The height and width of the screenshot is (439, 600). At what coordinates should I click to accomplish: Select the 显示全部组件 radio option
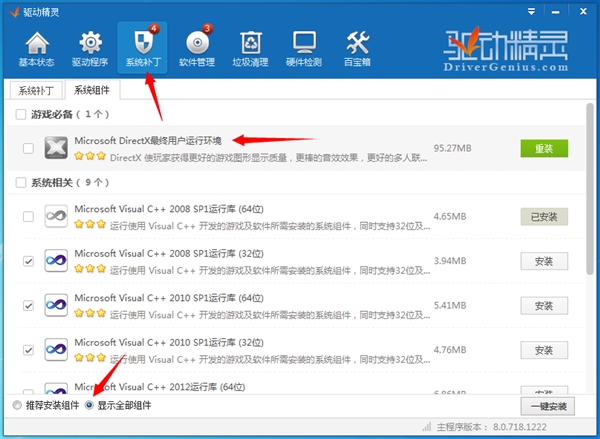(90, 405)
